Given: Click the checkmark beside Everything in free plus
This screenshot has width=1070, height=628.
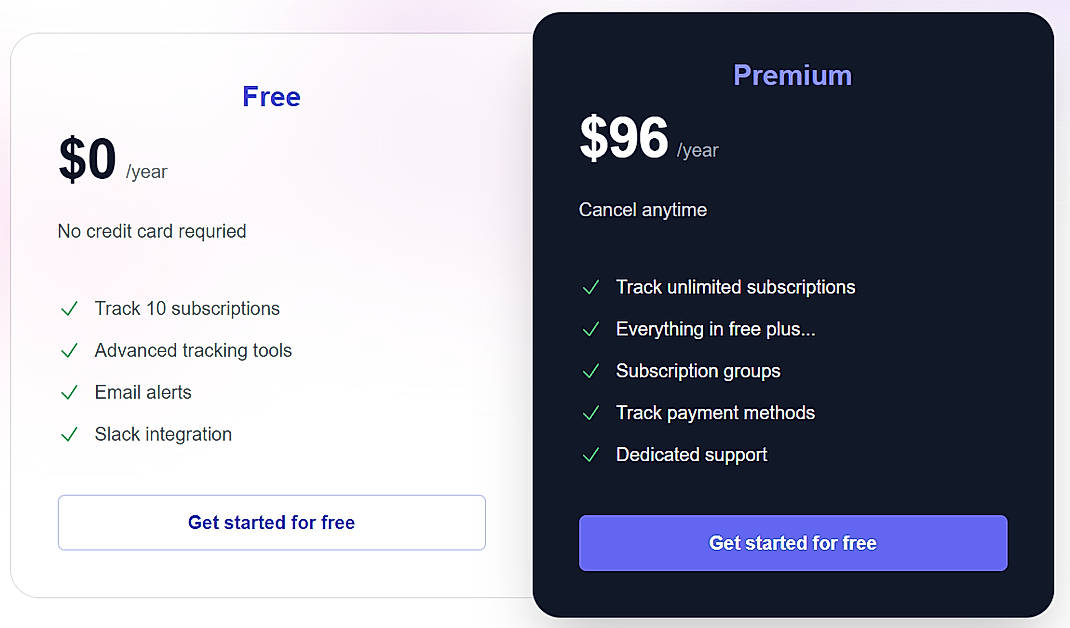Looking at the screenshot, I should 591,329.
